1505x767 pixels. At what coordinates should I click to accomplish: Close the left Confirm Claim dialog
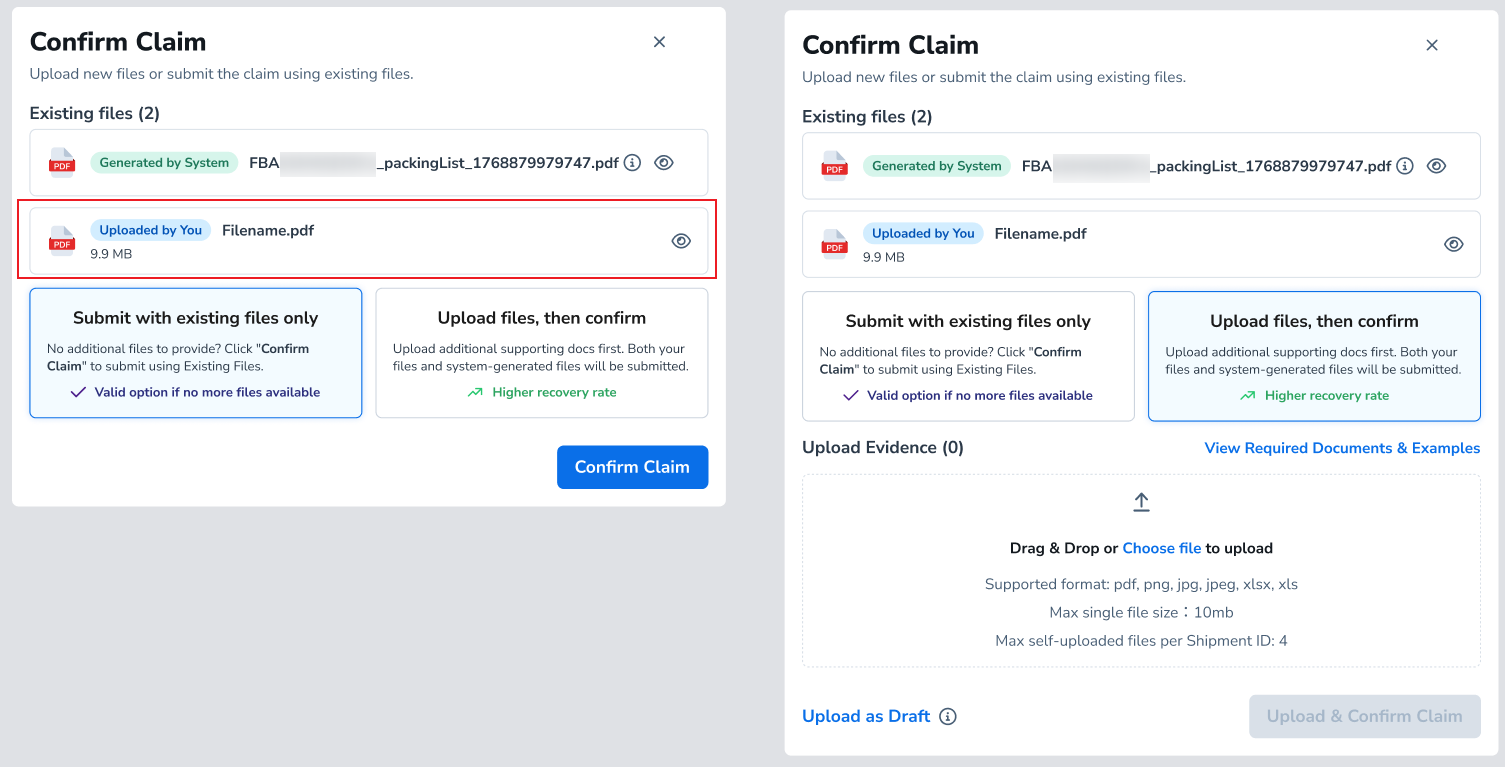[659, 42]
